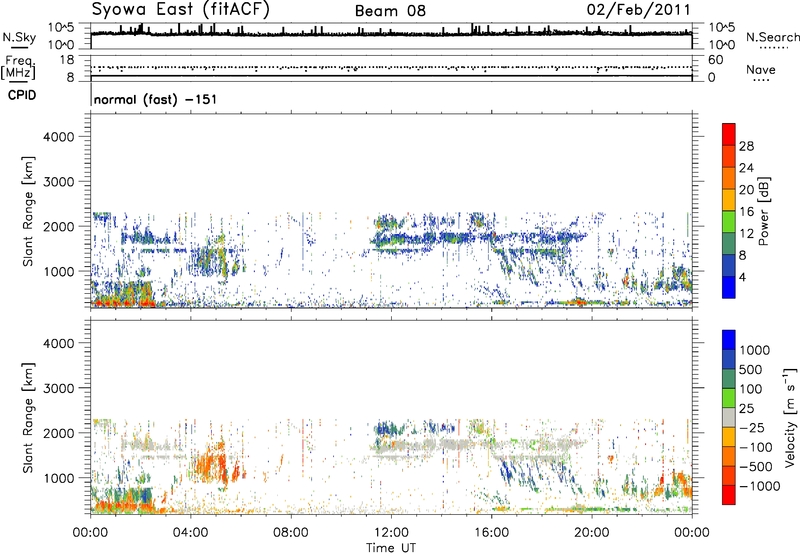
Task: Click the 'Beam 08' label
Action: click(x=390, y=11)
